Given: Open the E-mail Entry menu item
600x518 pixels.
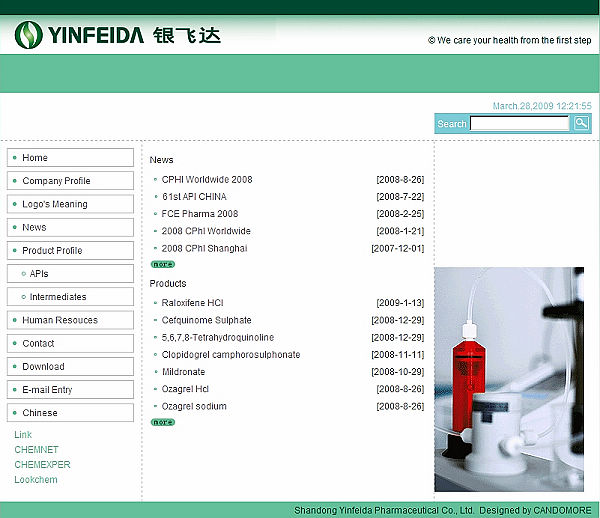Looking at the screenshot, I should coord(70,390).
